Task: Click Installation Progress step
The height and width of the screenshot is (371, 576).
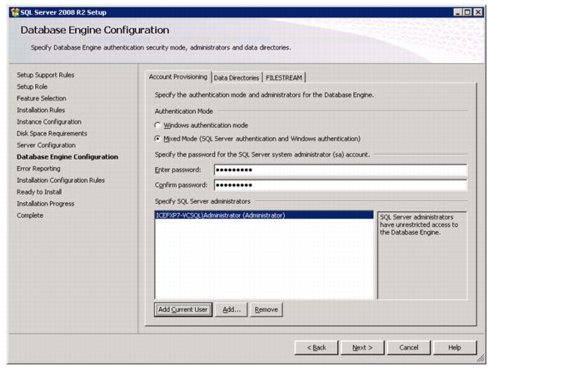Action: (45, 203)
